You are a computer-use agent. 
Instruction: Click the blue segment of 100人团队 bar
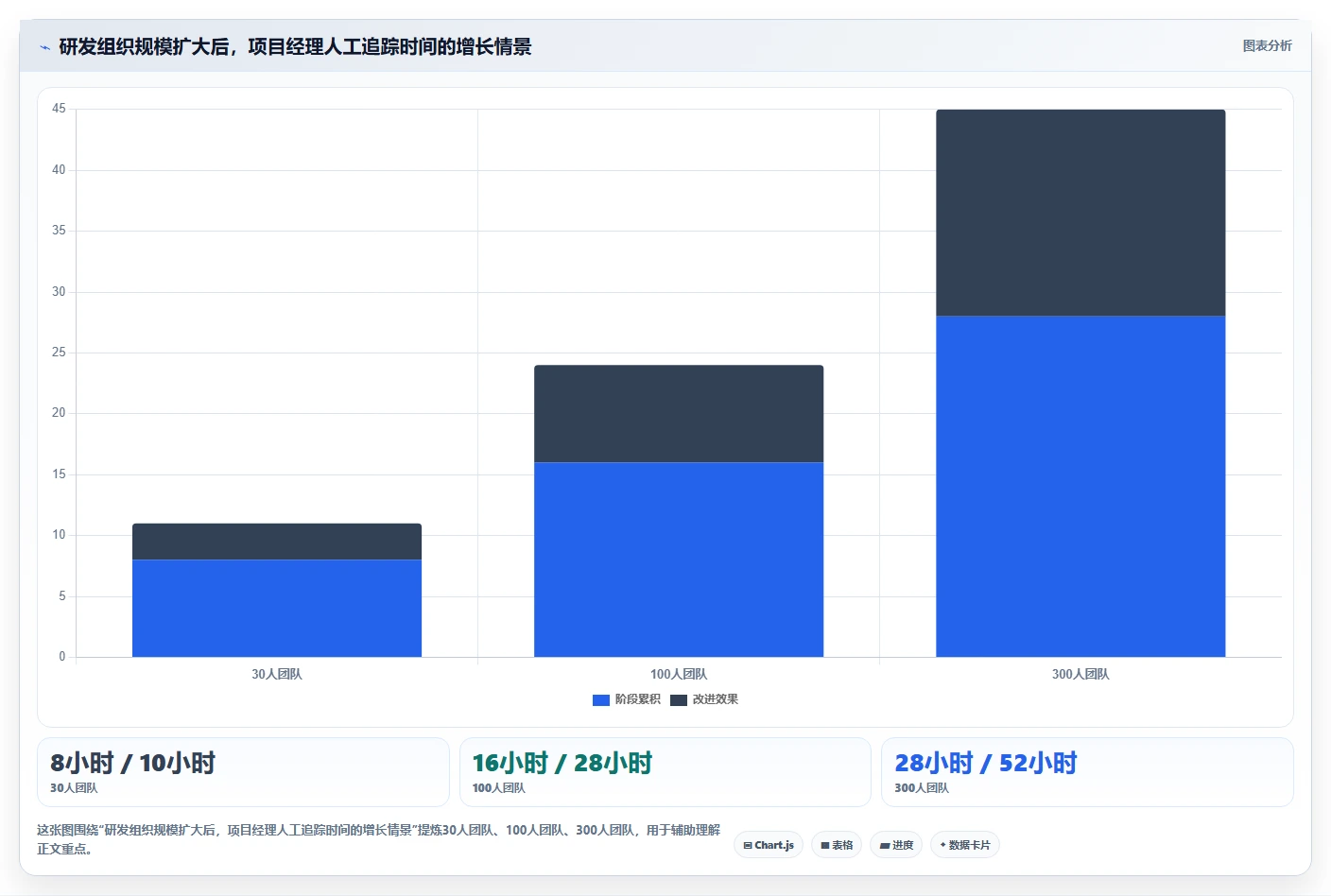click(x=679, y=560)
